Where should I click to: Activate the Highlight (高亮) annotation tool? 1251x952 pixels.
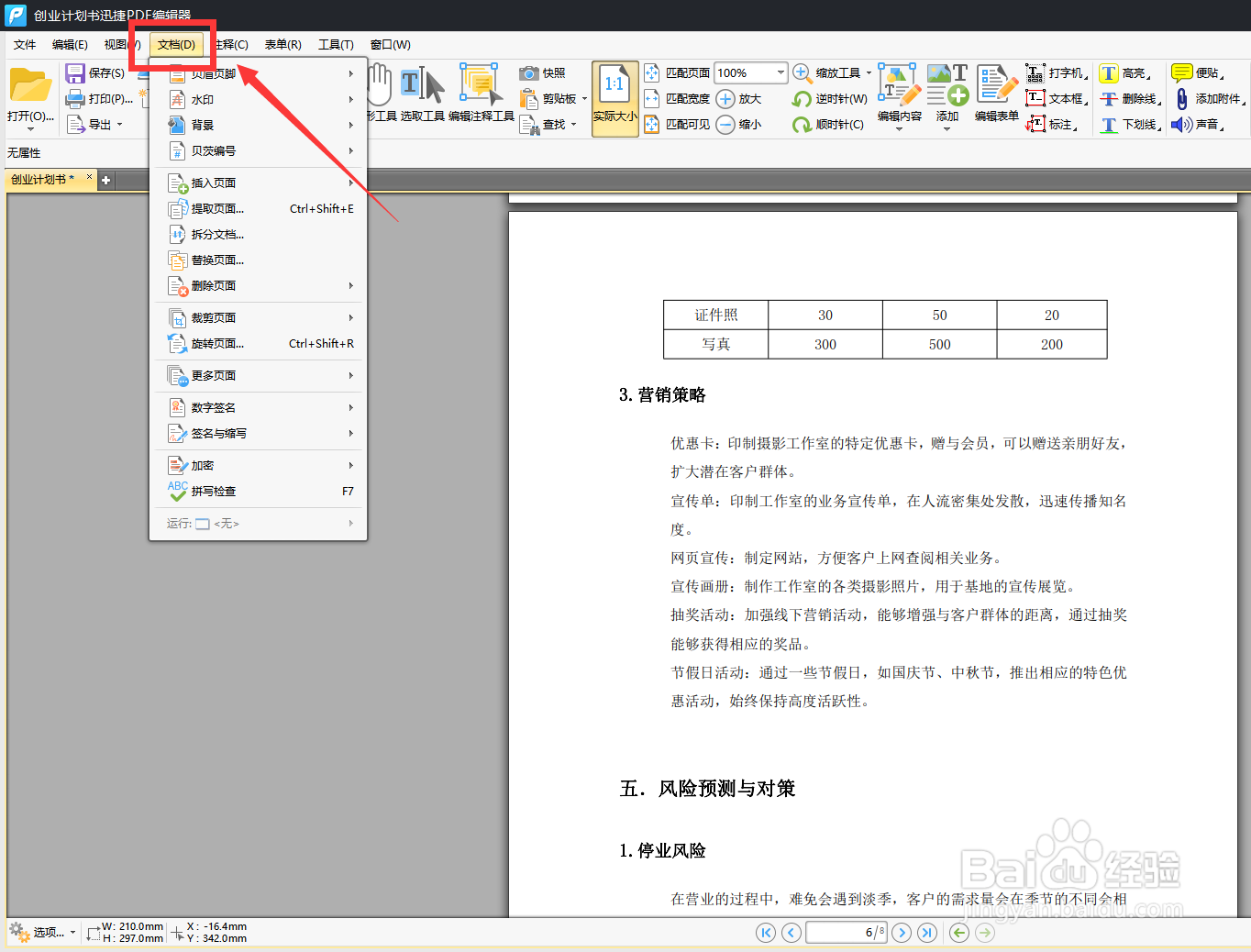(x=1121, y=72)
